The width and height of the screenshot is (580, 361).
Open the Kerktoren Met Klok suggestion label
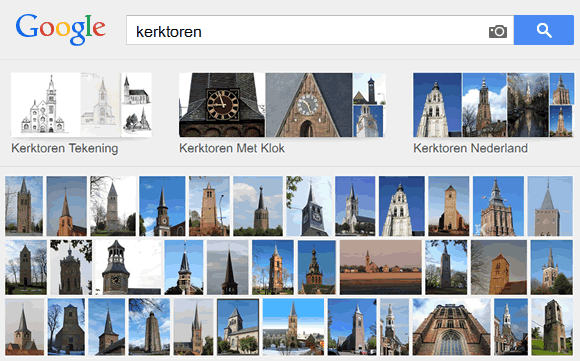tap(232, 148)
